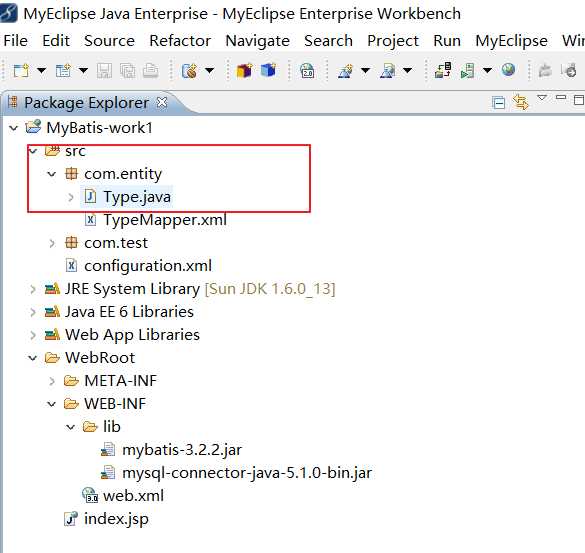Select the META-INF folder
585x553 pixels.
point(121,381)
